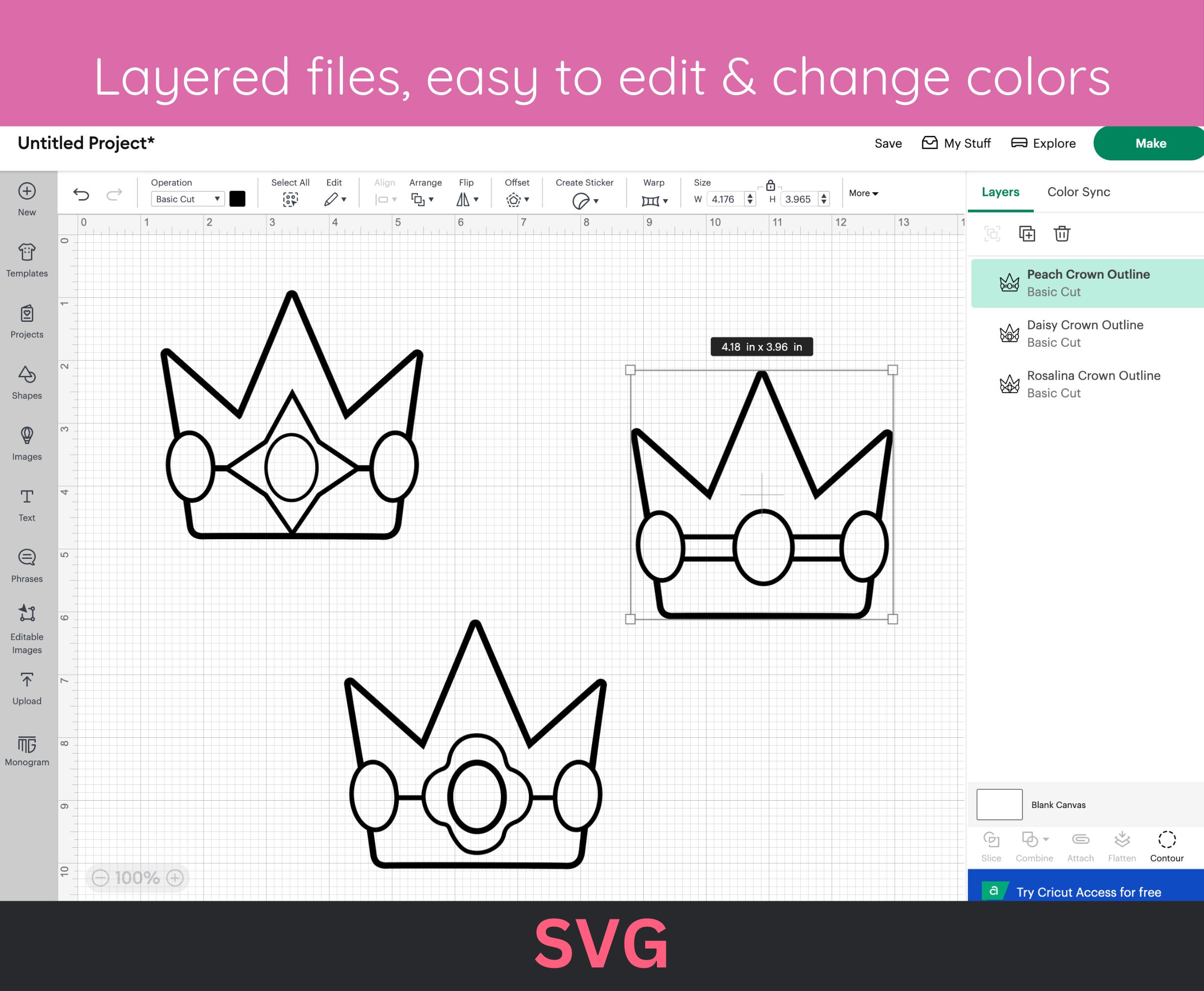The height and width of the screenshot is (991, 1204).
Task: Expand the More toolbar menu
Action: click(x=863, y=193)
